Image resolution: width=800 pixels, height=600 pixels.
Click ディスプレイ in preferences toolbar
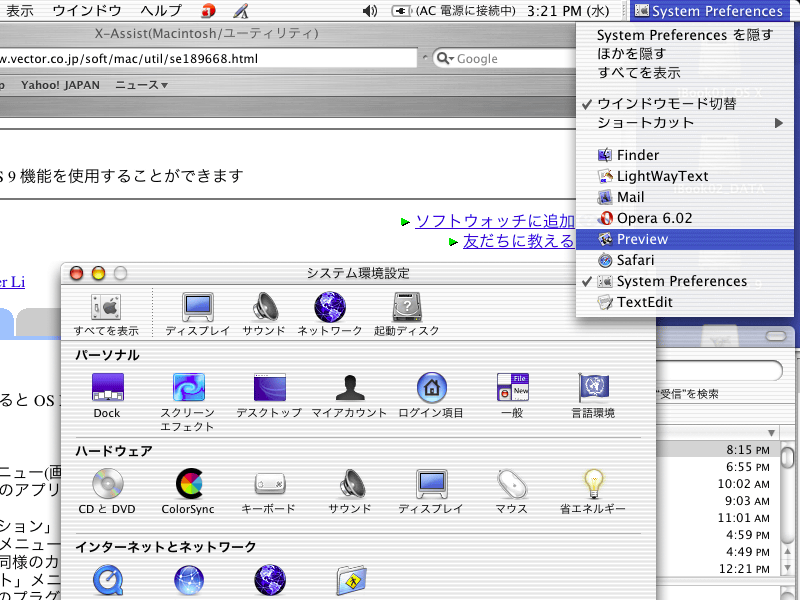(x=198, y=314)
